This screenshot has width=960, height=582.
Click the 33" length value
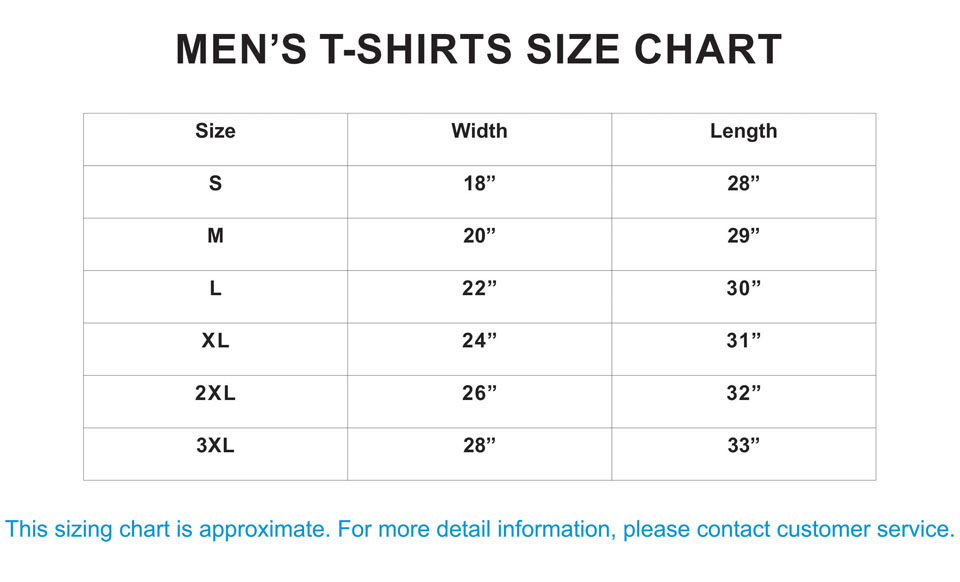743,446
